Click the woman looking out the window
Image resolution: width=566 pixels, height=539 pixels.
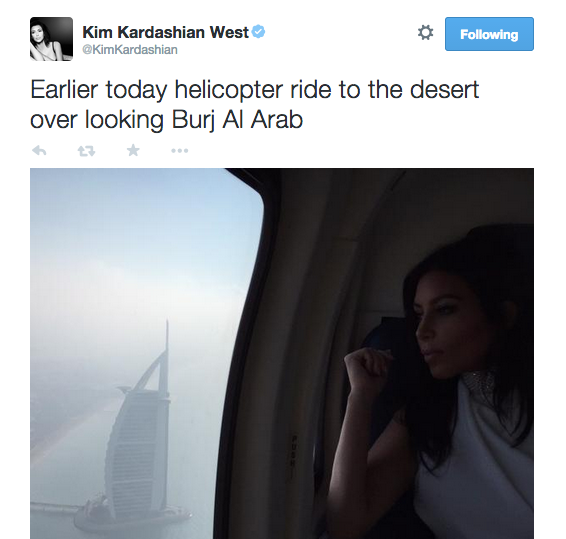tap(433, 383)
